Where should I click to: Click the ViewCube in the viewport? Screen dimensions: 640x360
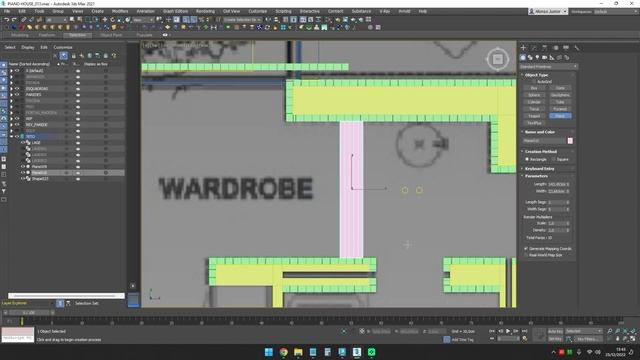coord(498,60)
